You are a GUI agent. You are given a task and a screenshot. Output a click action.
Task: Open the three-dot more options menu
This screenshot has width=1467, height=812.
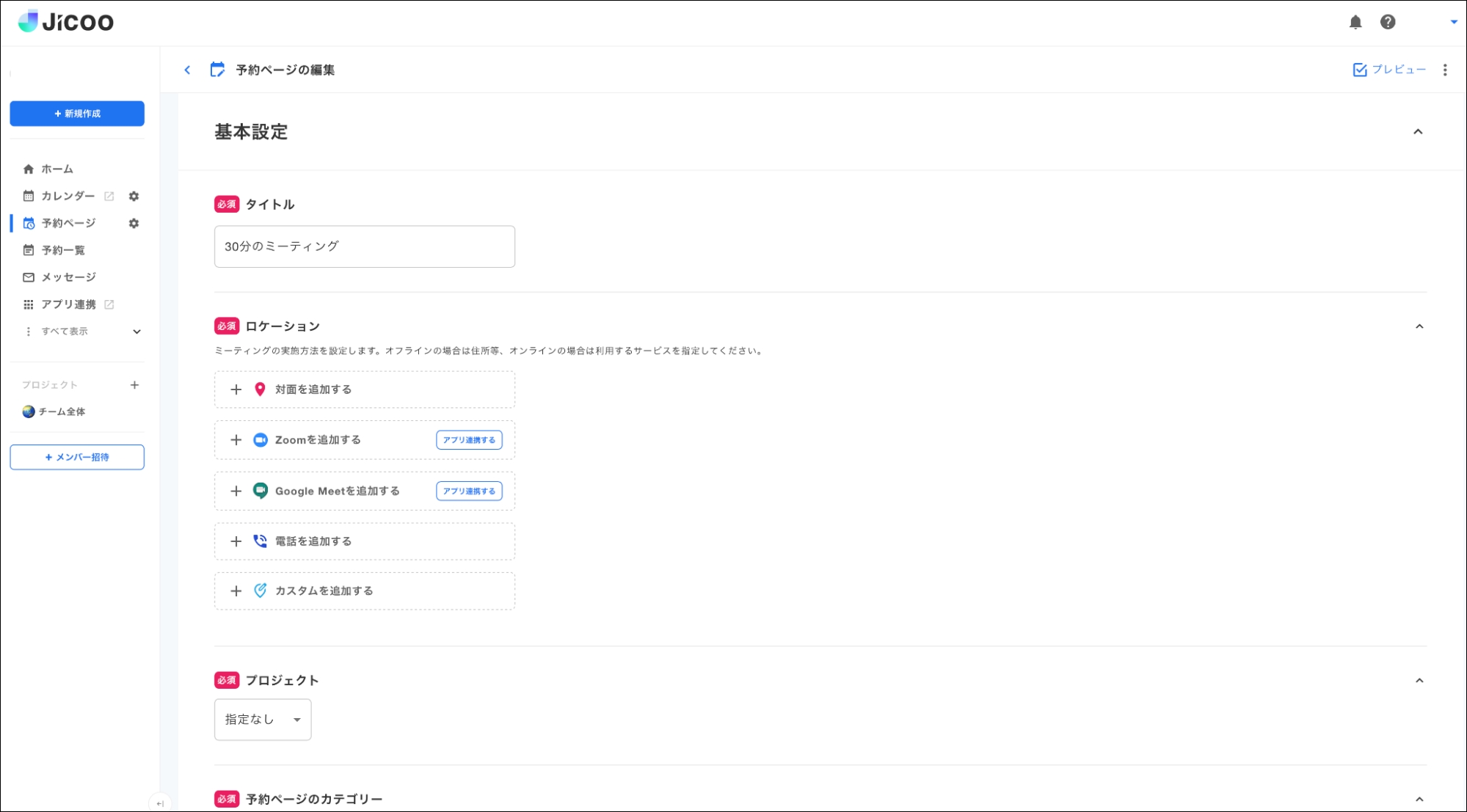tap(1444, 70)
